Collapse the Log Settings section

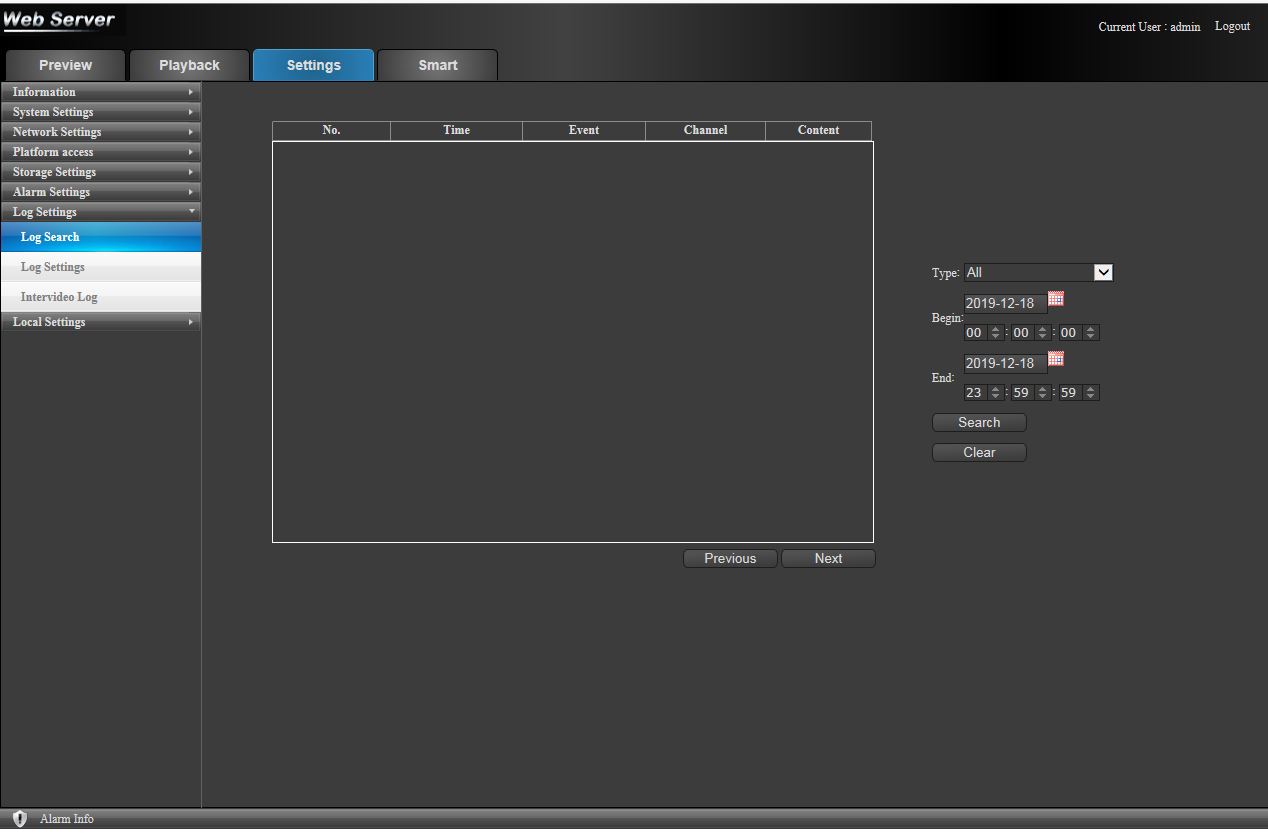click(x=100, y=212)
